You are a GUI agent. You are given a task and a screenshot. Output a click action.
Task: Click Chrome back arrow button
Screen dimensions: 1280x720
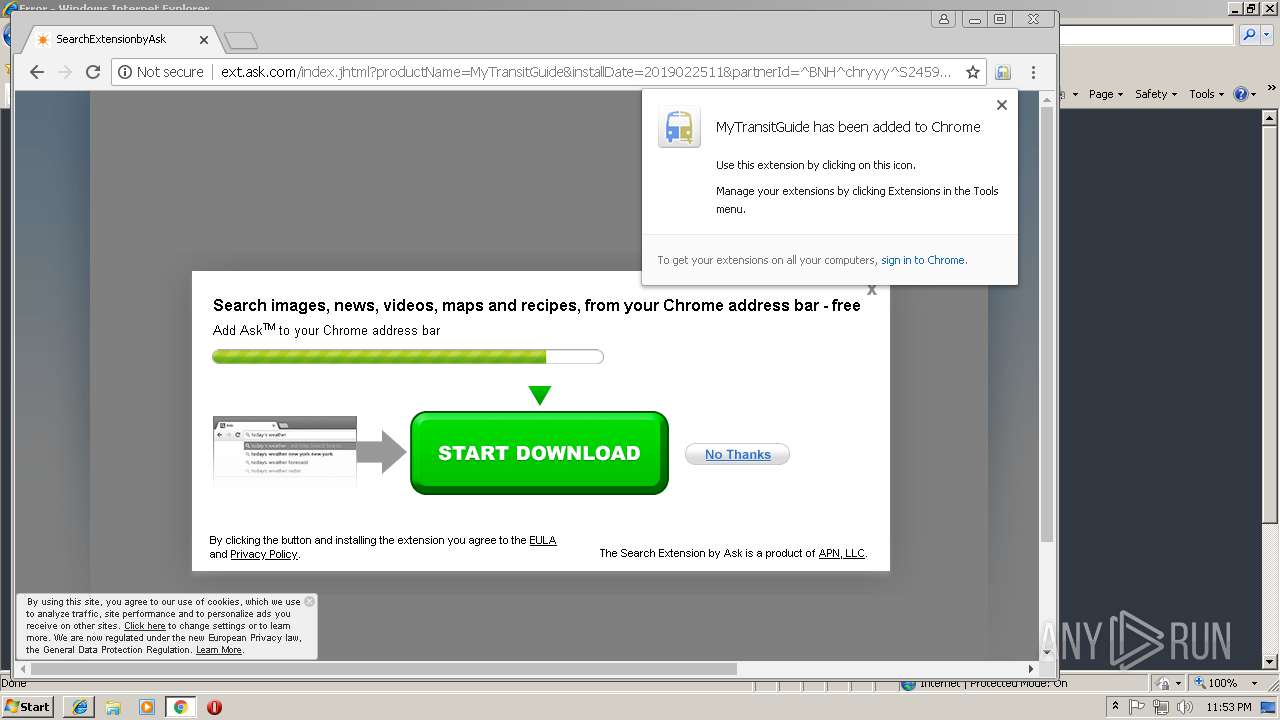pos(37,72)
